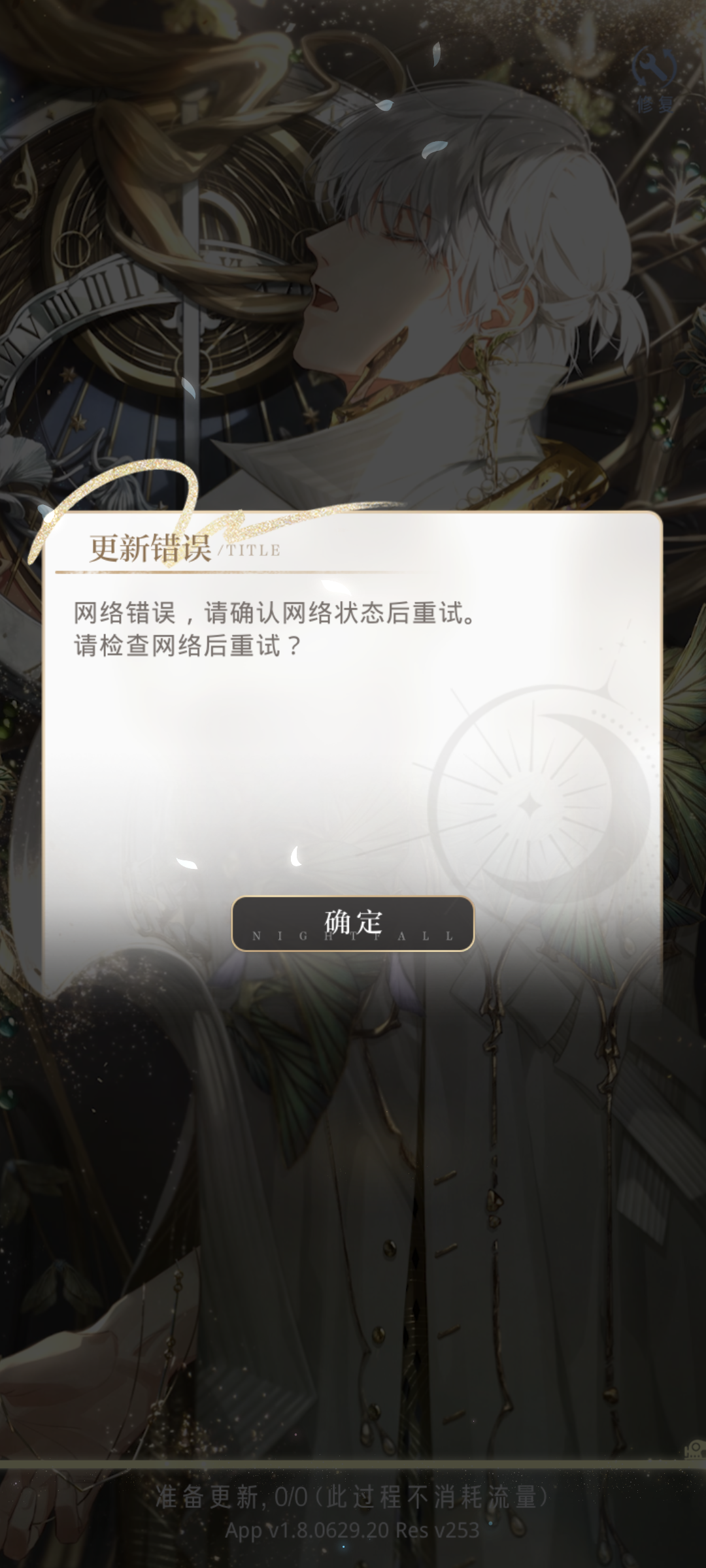706x1568 pixels.
Task: Click the update progress bar
Action: point(353,1466)
